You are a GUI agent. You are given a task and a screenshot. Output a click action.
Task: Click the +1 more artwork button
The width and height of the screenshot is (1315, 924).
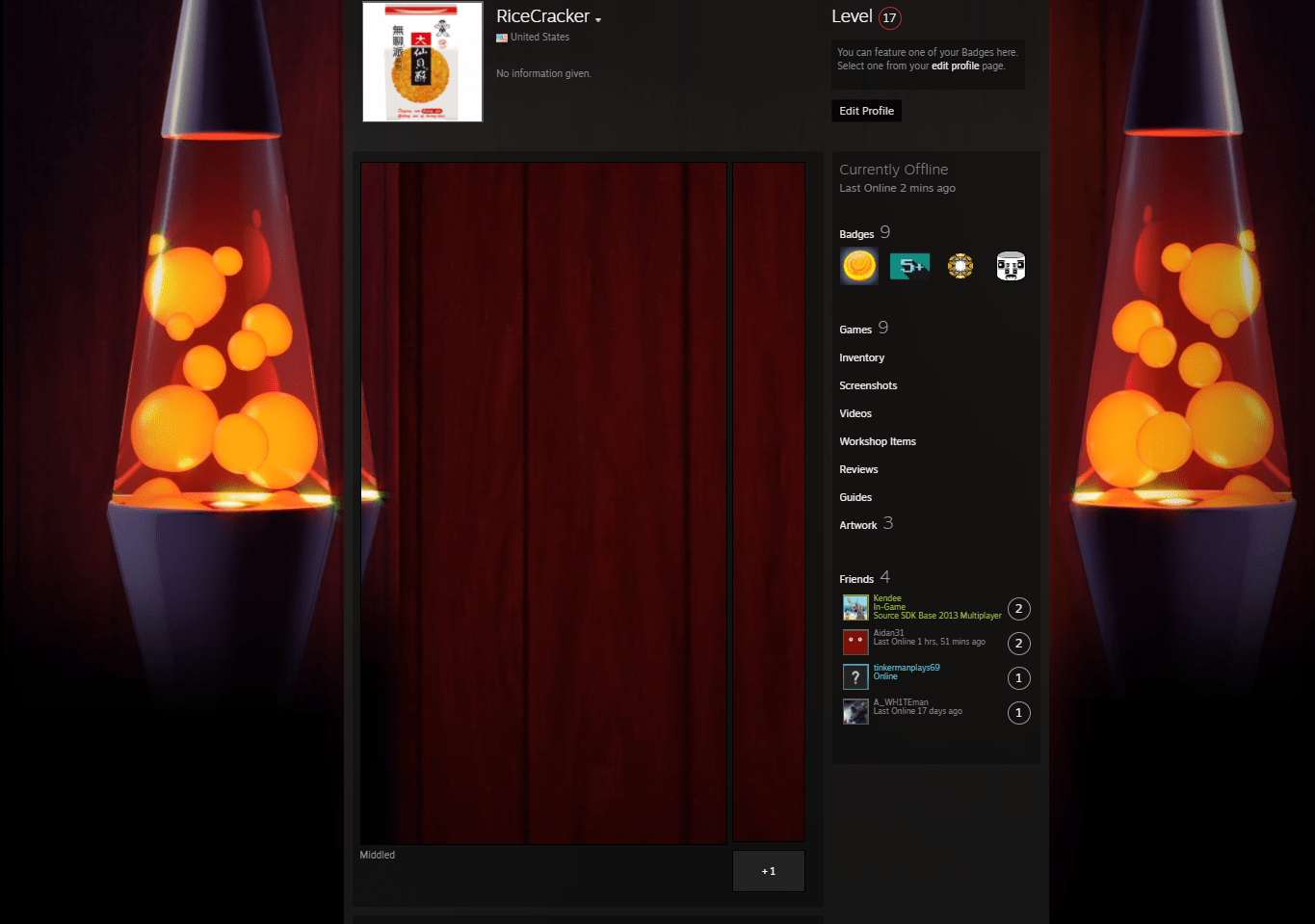tap(769, 871)
